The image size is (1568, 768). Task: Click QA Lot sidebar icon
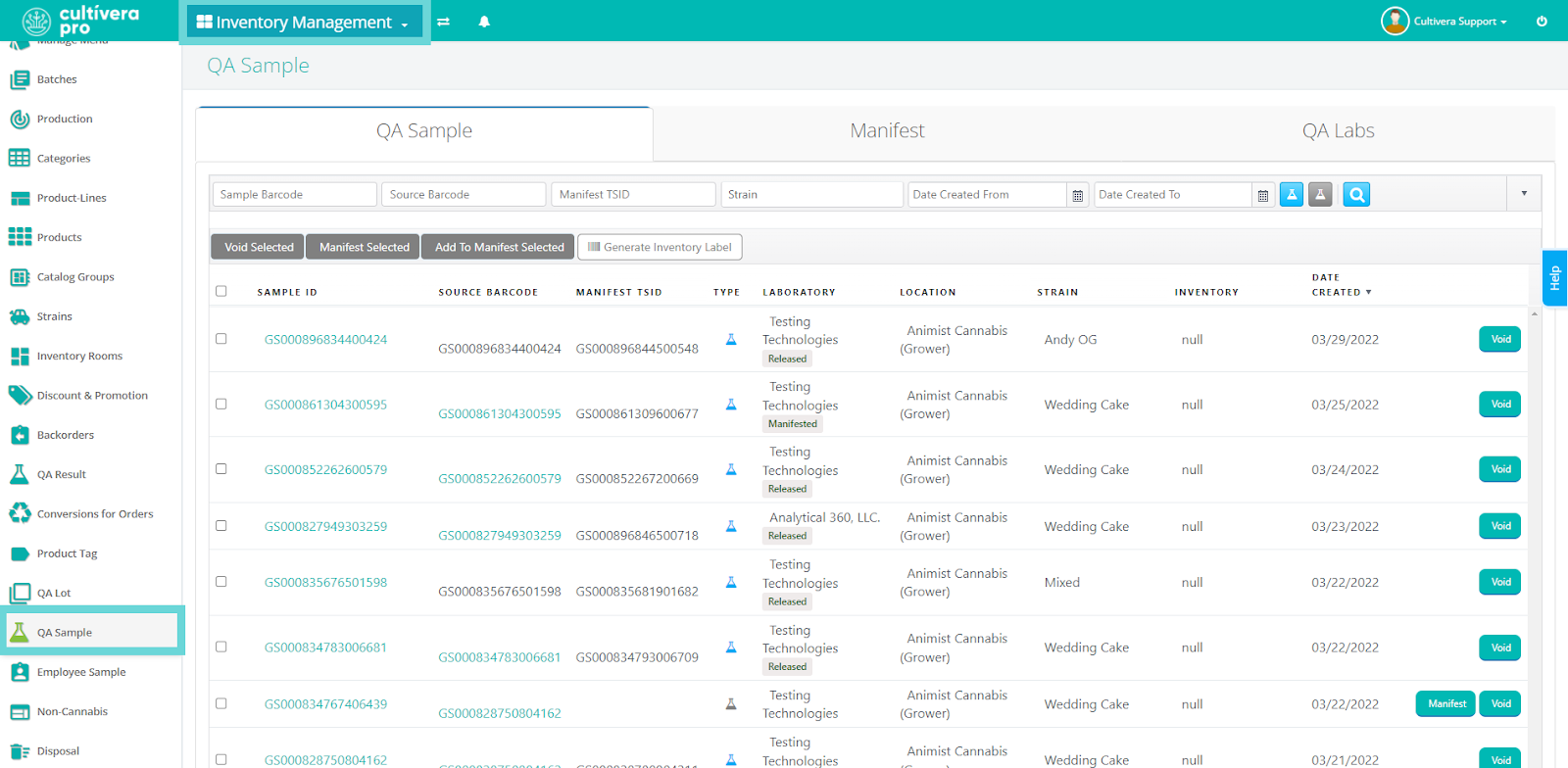[20, 593]
